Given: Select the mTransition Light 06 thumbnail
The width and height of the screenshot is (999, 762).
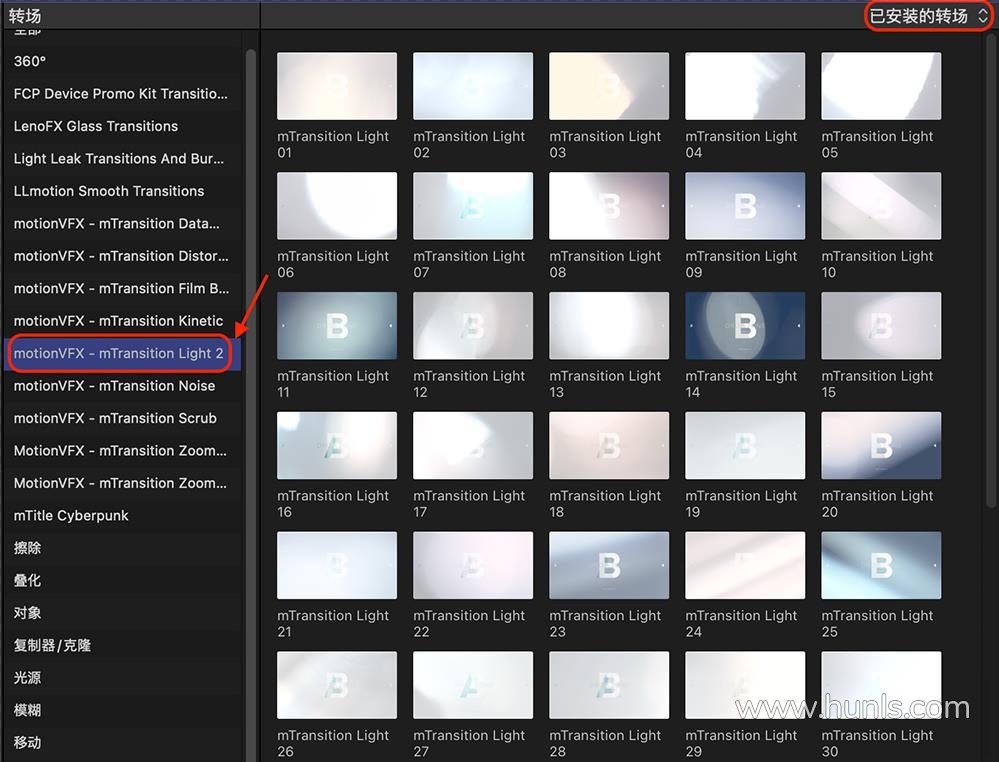Looking at the screenshot, I should click(337, 206).
